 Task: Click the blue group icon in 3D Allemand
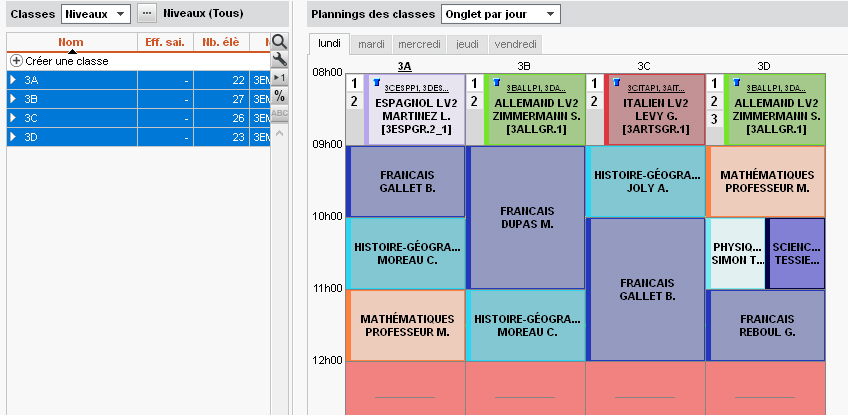[x=737, y=82]
